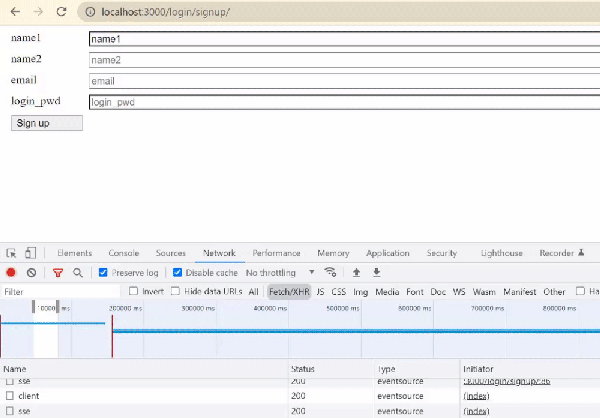Activate the inspect element picker icon
600x418 pixels.
[x=12, y=254]
